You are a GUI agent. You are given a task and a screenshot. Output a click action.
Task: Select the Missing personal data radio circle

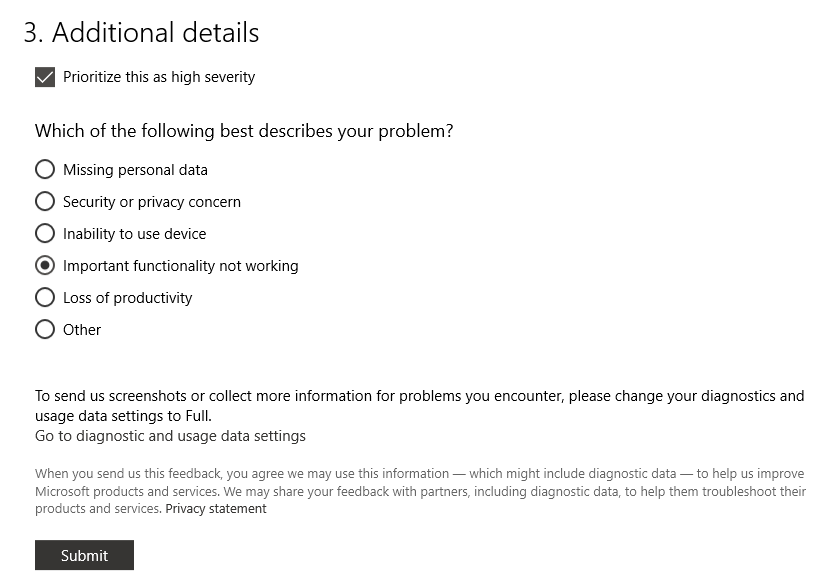pyautogui.click(x=45, y=170)
